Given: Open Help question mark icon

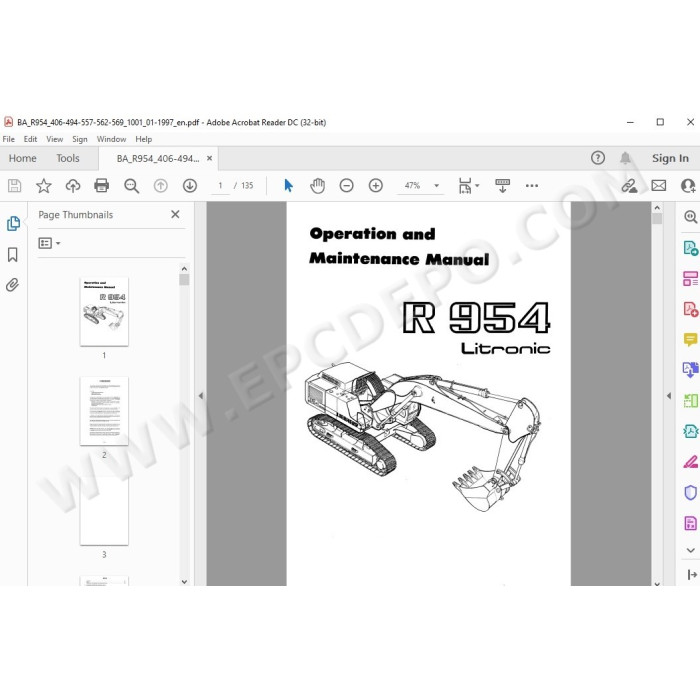Looking at the screenshot, I should [598, 158].
